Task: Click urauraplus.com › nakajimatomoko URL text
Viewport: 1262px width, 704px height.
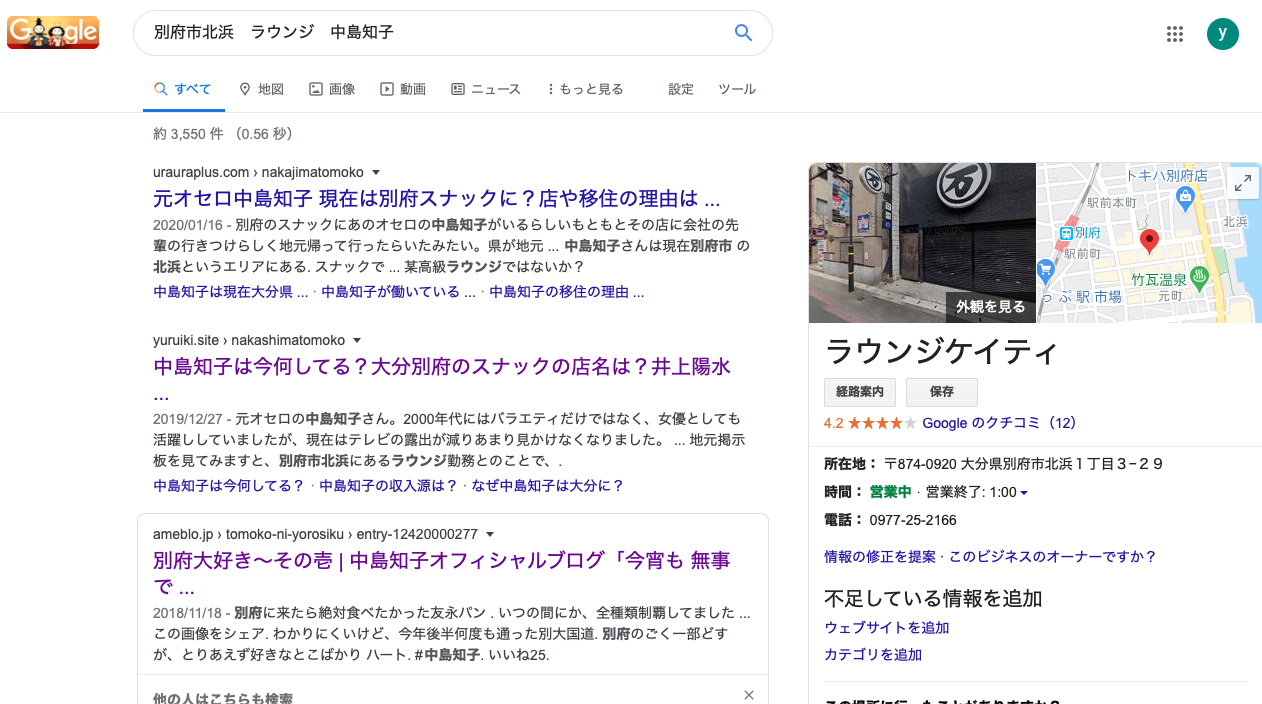Action: [x=258, y=172]
